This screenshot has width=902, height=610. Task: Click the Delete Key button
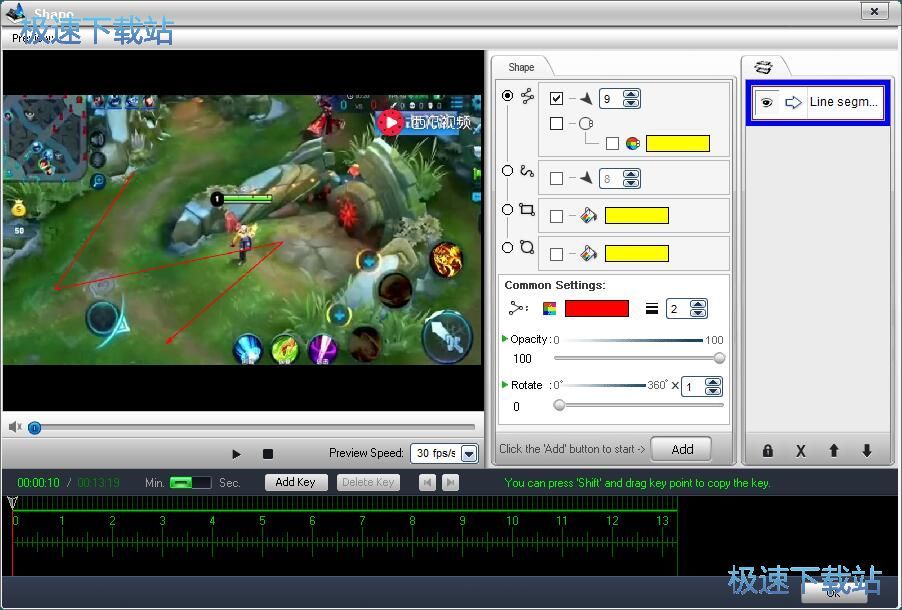click(x=368, y=482)
